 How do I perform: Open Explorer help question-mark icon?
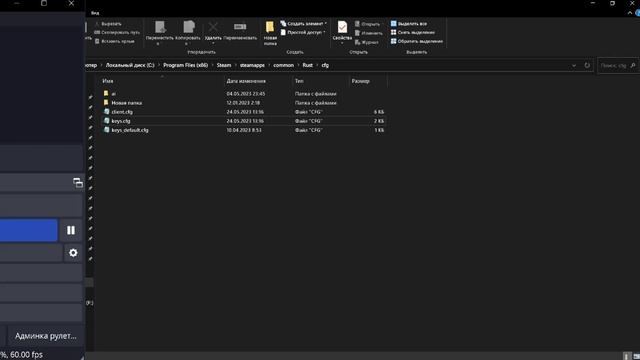click(637, 13)
